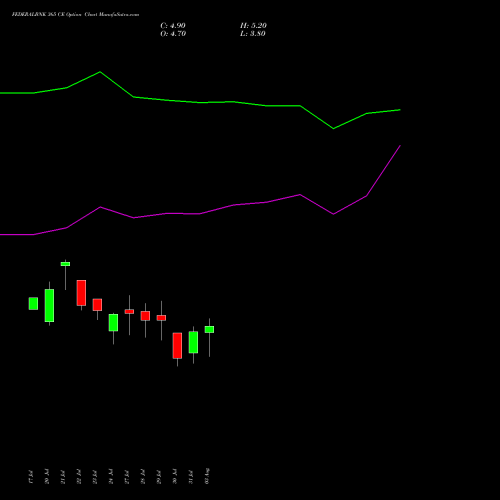The height and width of the screenshot is (500, 500).
Task: Click the green candle for 31 Jul
Action: 193,342
